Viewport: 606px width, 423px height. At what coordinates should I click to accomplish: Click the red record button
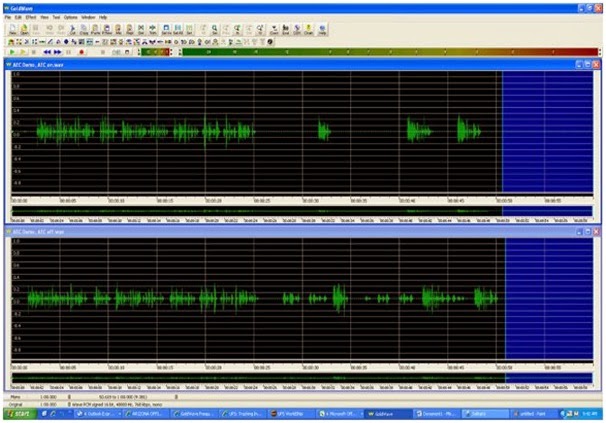(81, 52)
